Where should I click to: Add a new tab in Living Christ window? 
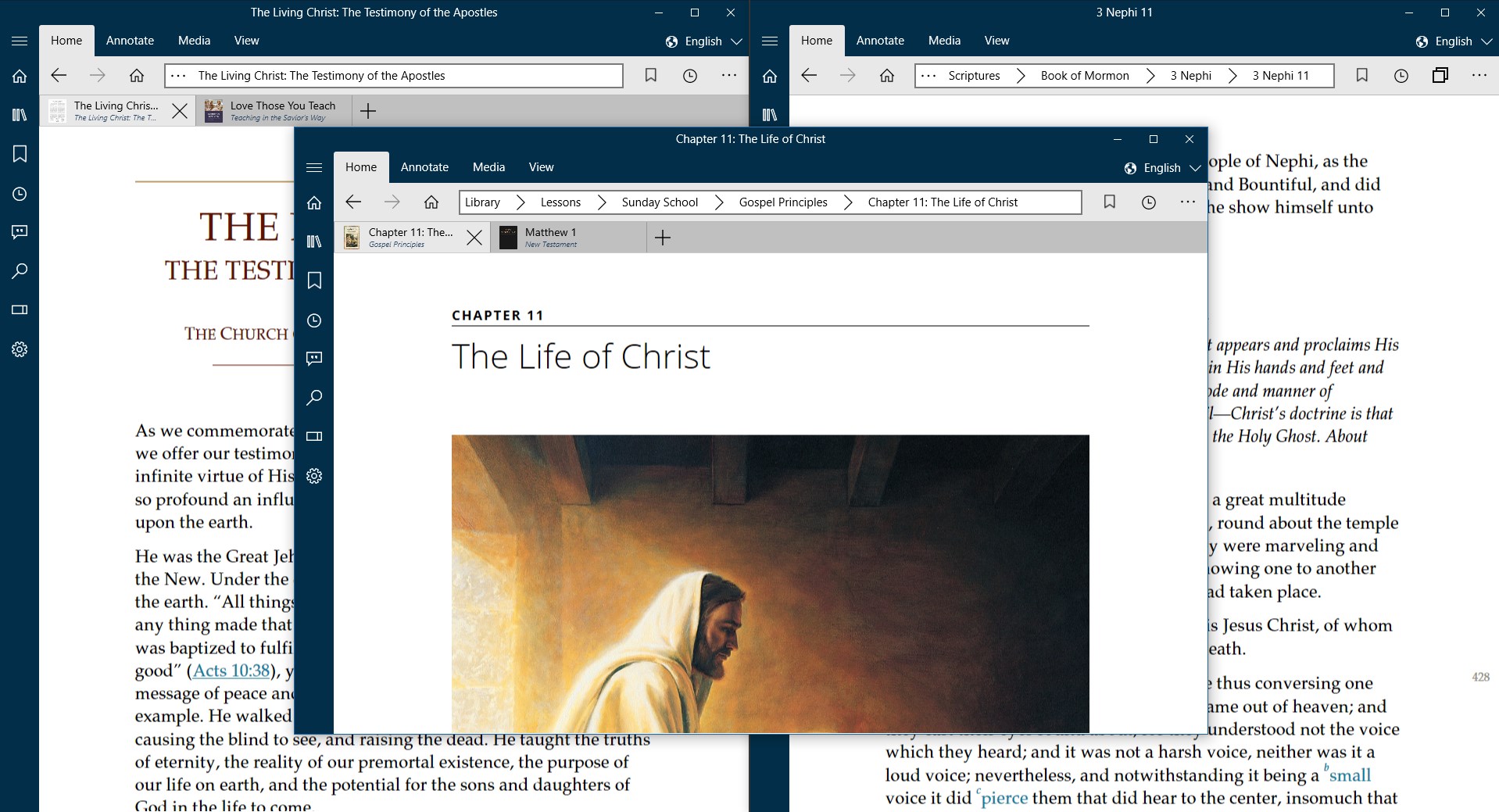(368, 111)
